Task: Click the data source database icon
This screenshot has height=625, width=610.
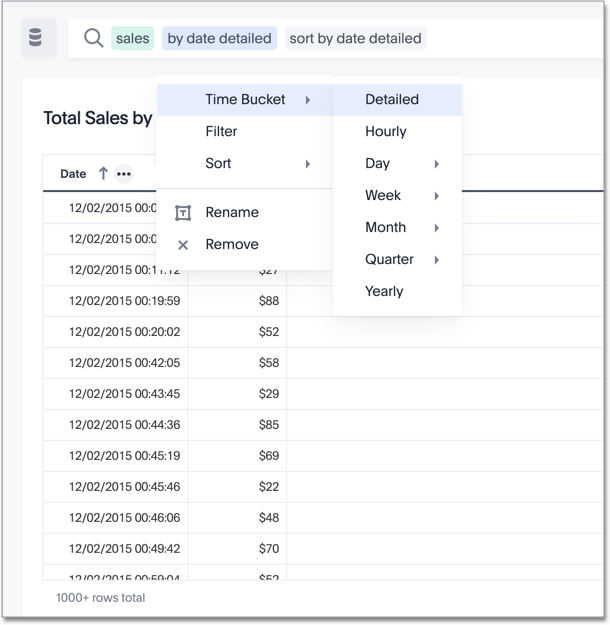Action: point(37,39)
